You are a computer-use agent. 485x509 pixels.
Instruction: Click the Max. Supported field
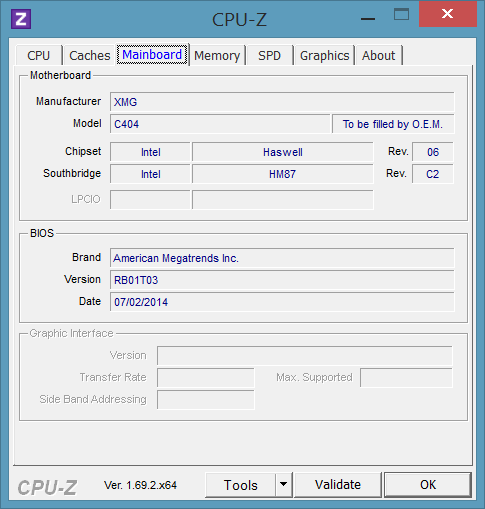pos(406,378)
